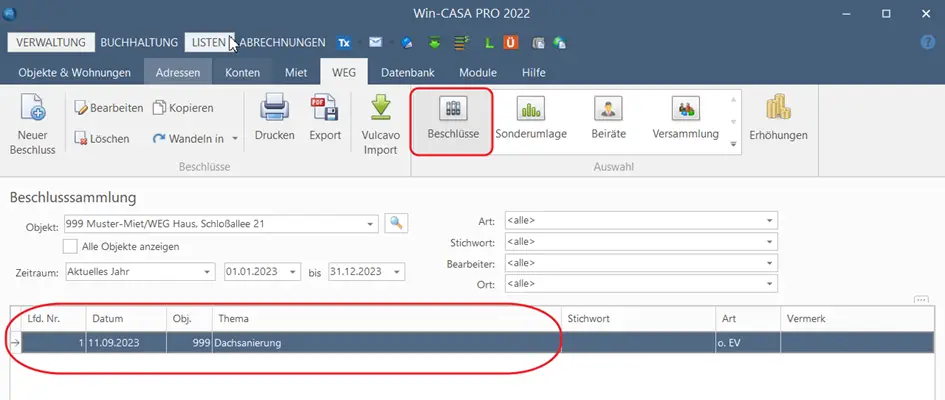Image resolution: width=945 pixels, height=400 pixels.
Task: Click the o. EV cell in Art column
Action: 748,343
